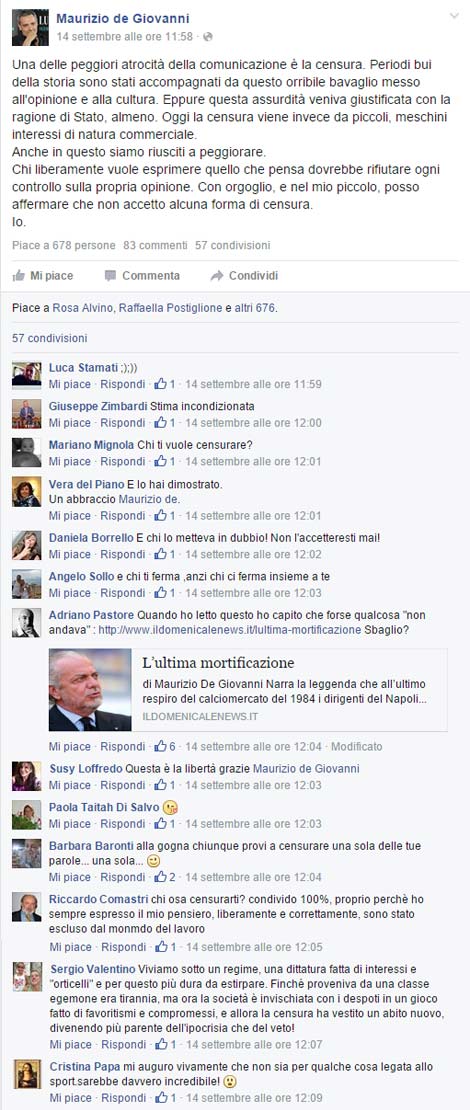Click like count thumb on Adriano Pastore's comment
The image size is (470, 1110).
[x=161, y=746]
